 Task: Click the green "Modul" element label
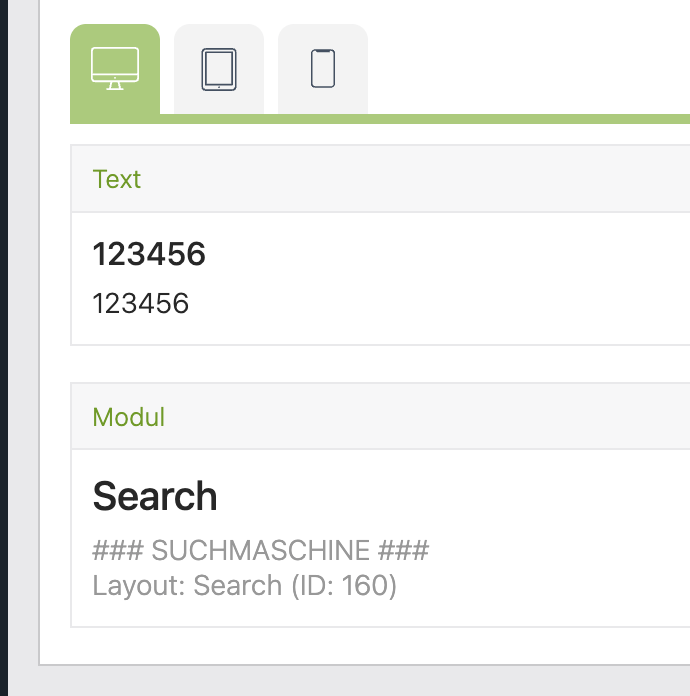(x=128, y=416)
